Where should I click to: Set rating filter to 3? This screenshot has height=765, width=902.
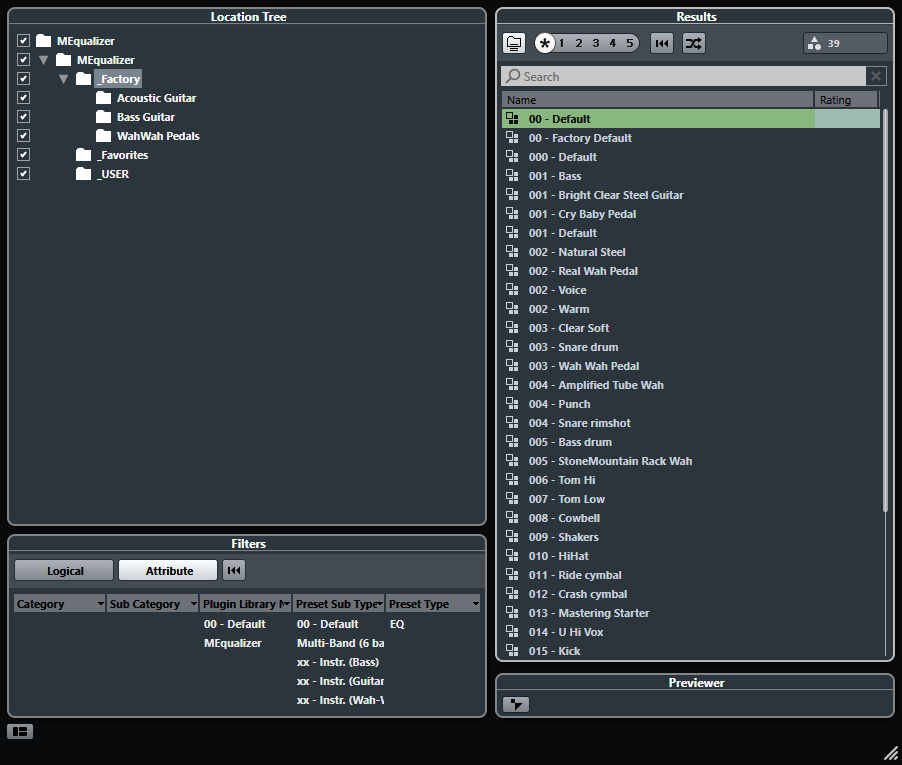pyautogui.click(x=596, y=43)
